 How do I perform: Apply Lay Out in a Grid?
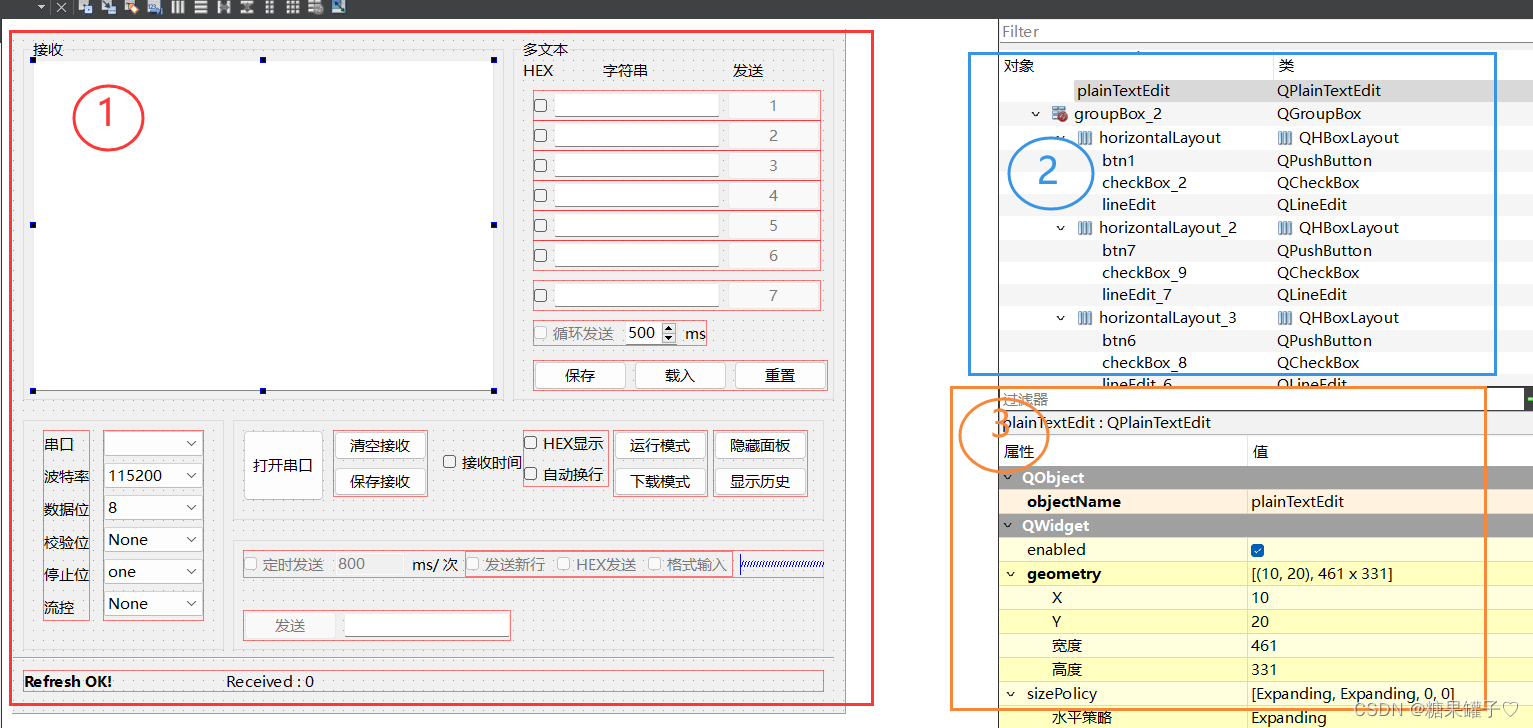(x=293, y=6)
